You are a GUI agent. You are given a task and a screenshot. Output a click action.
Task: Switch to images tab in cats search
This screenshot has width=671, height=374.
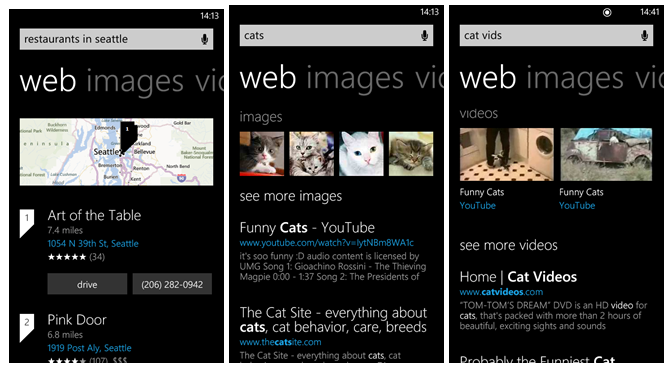(x=355, y=78)
